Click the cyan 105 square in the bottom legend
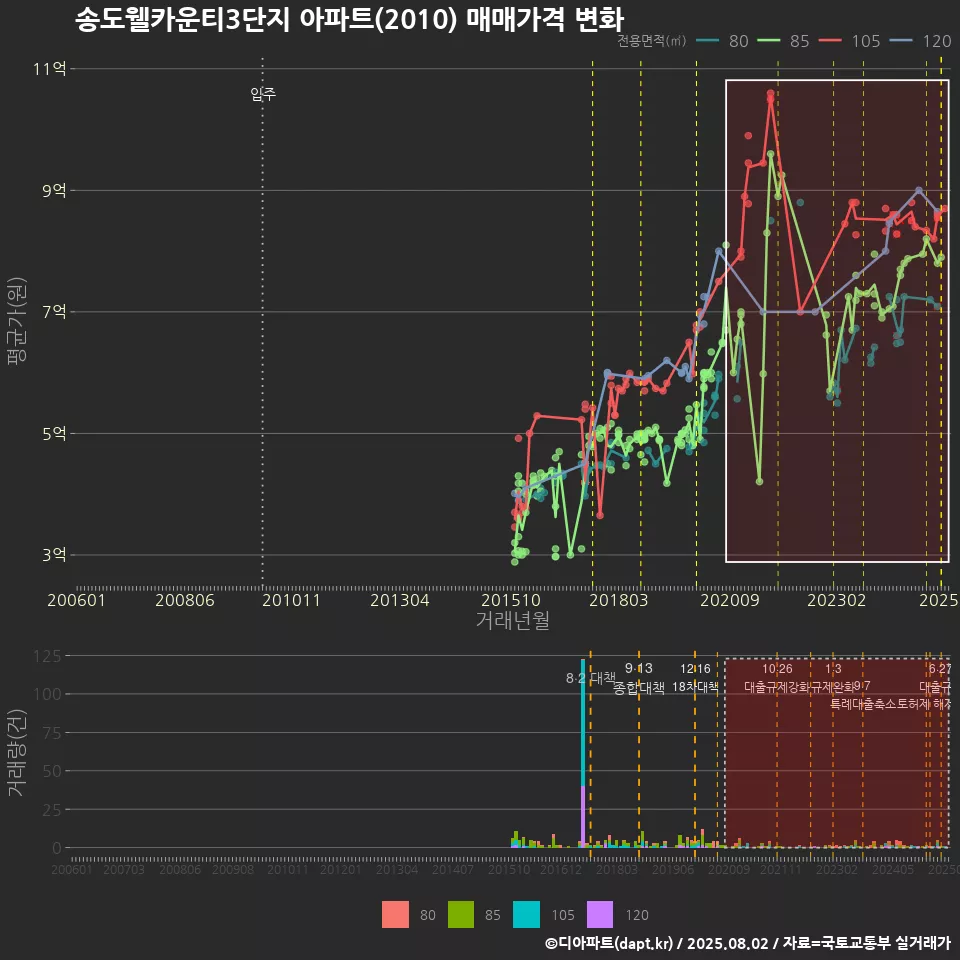 tap(527, 915)
